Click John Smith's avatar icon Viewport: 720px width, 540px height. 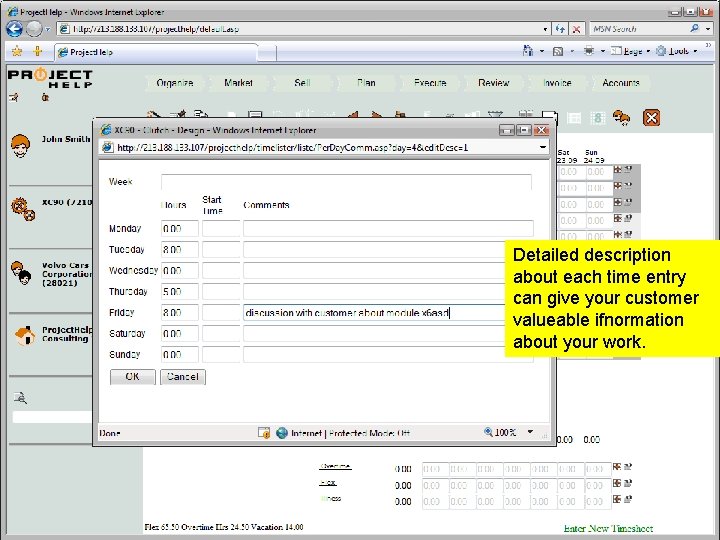[21, 146]
